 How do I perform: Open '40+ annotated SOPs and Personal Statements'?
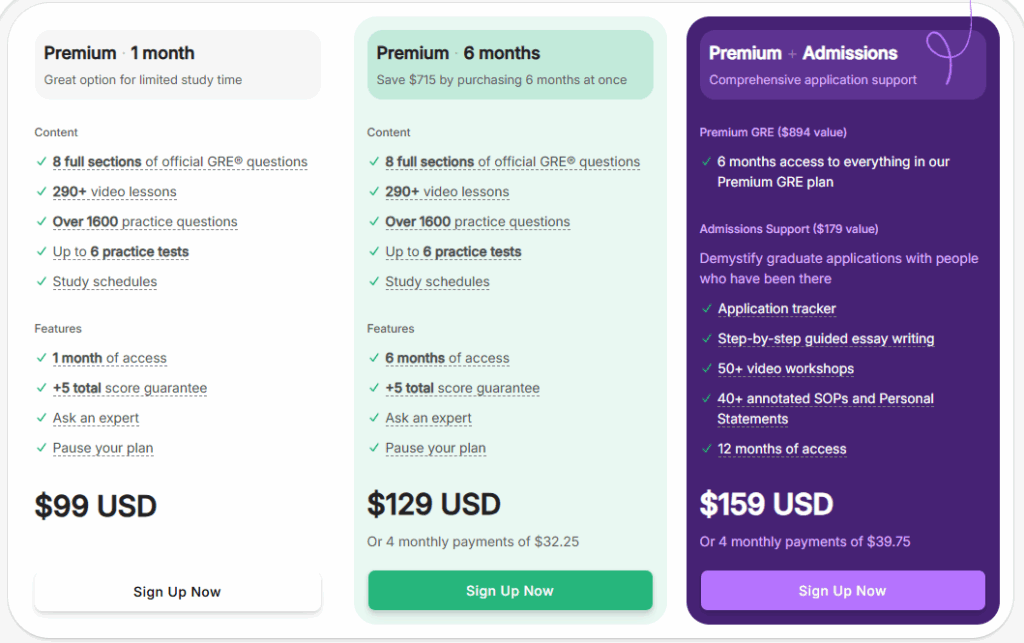tap(825, 399)
